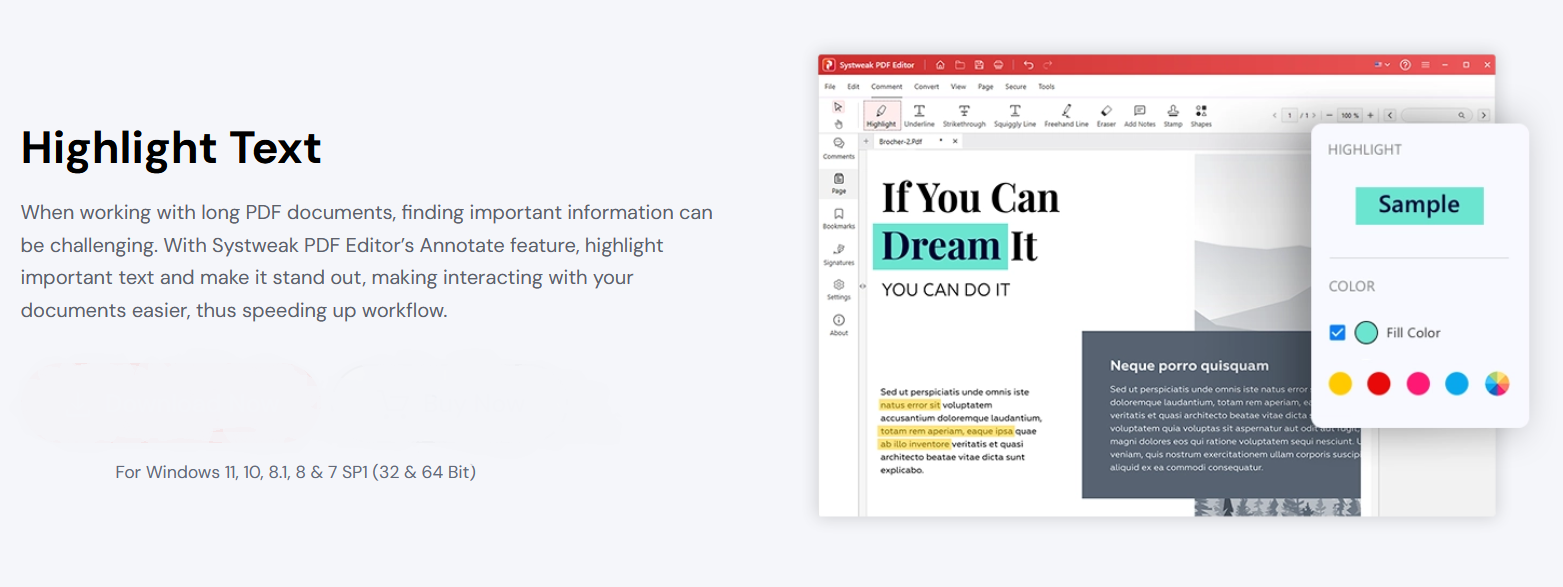This screenshot has width=1563, height=587.
Task: Pick the Freehand Line tool
Action: (x=1066, y=116)
